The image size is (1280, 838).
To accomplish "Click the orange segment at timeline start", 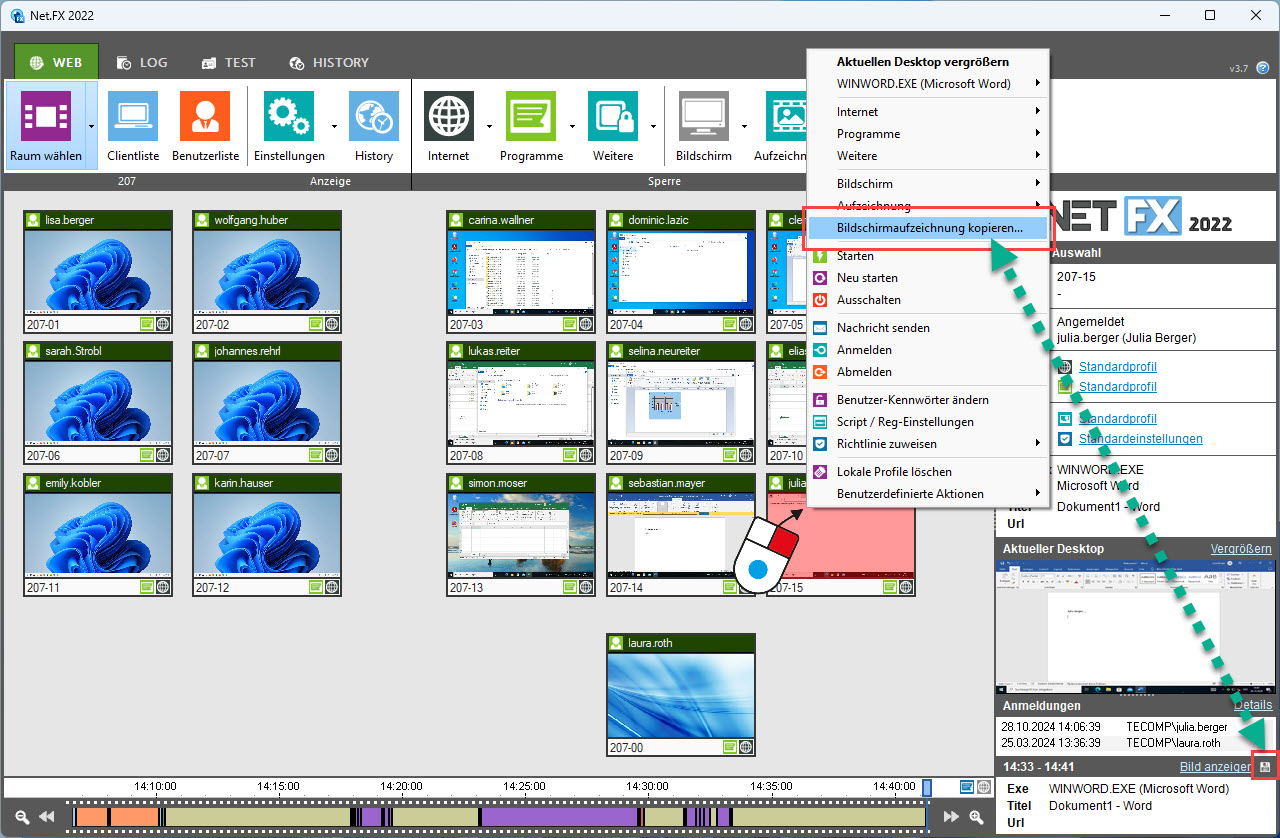I will 91,817.
